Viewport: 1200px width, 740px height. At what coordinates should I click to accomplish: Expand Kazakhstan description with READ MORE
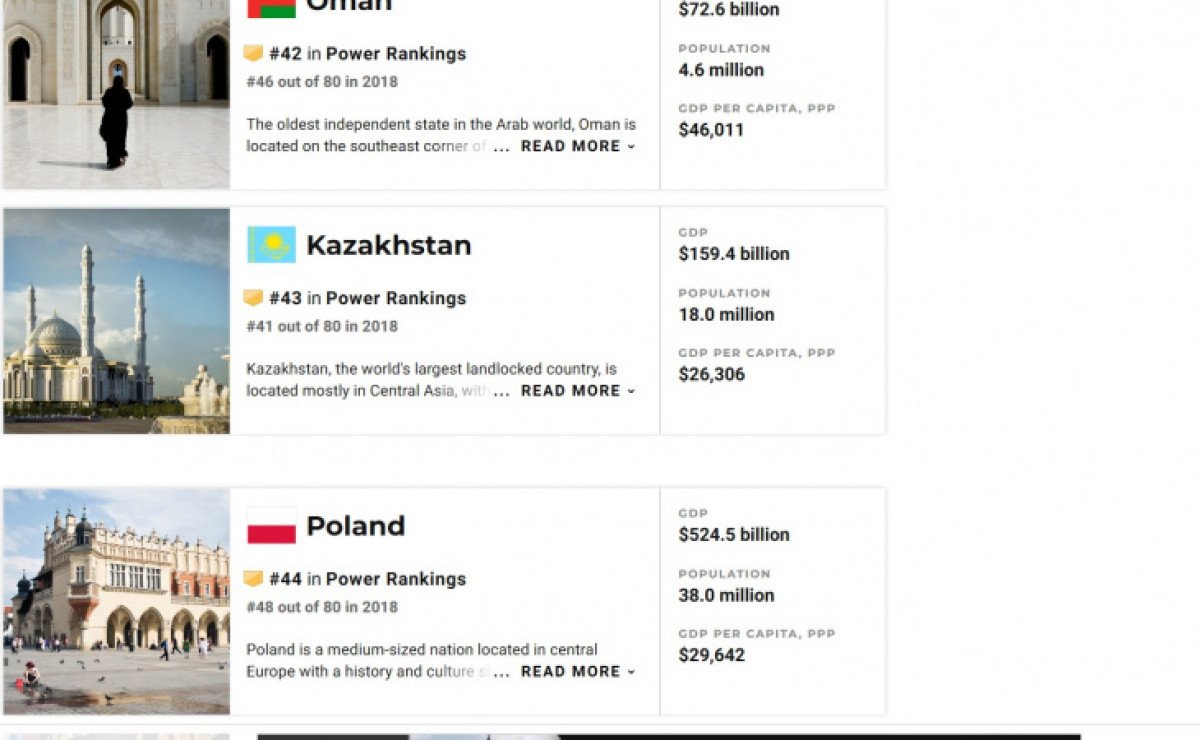point(577,391)
